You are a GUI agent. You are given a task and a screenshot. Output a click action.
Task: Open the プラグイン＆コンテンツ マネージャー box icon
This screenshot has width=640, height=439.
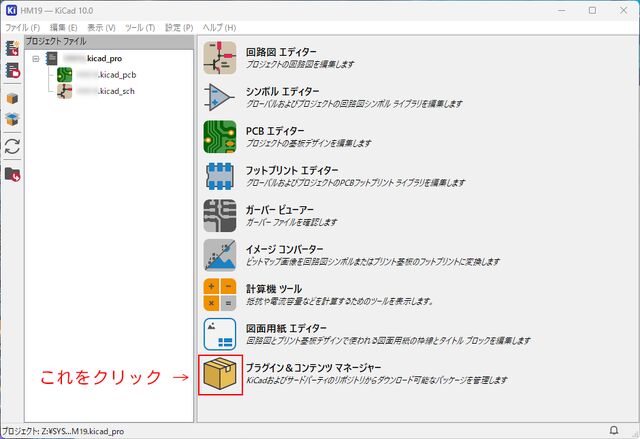220,374
